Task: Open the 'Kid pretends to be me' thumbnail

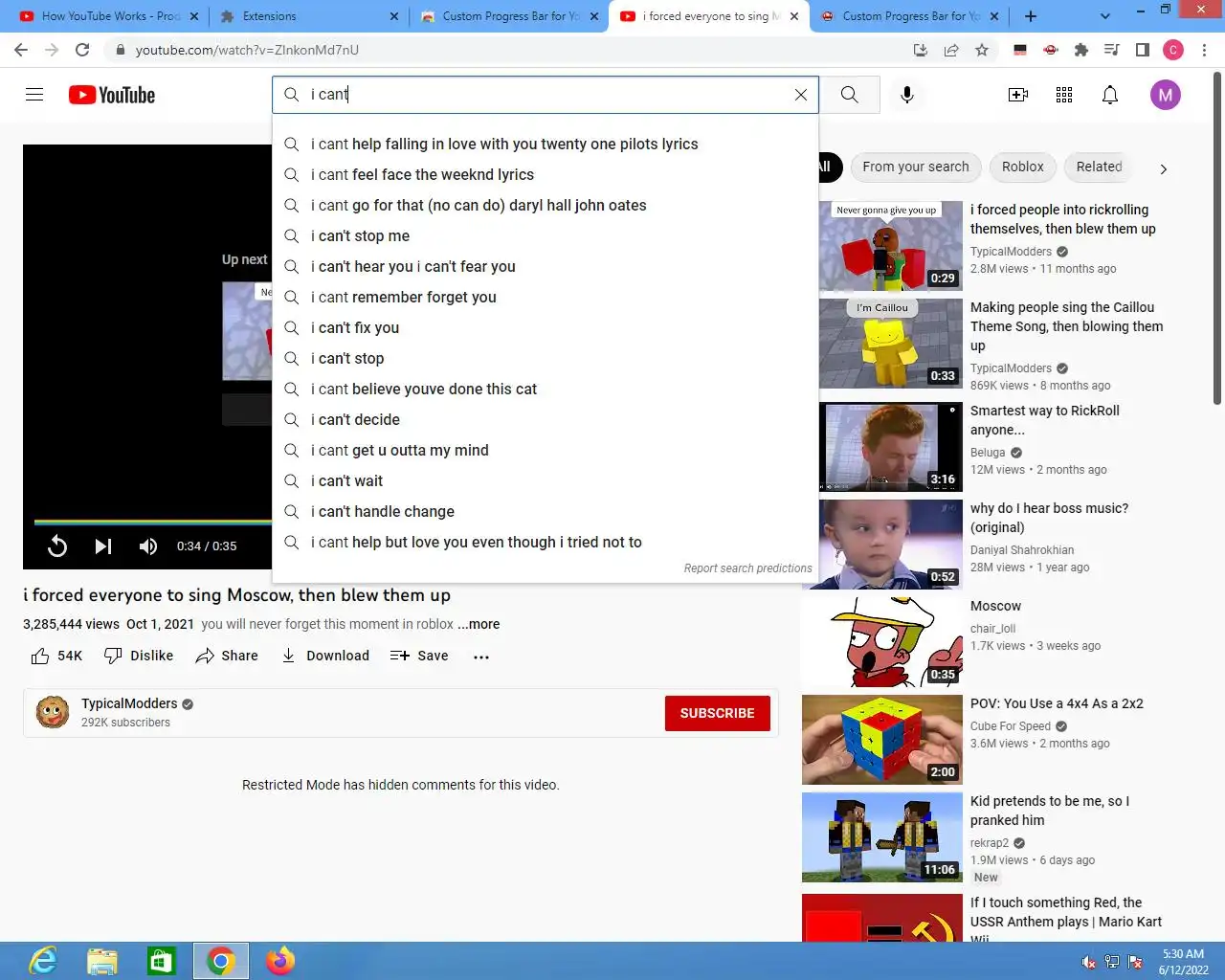Action: pos(882,837)
